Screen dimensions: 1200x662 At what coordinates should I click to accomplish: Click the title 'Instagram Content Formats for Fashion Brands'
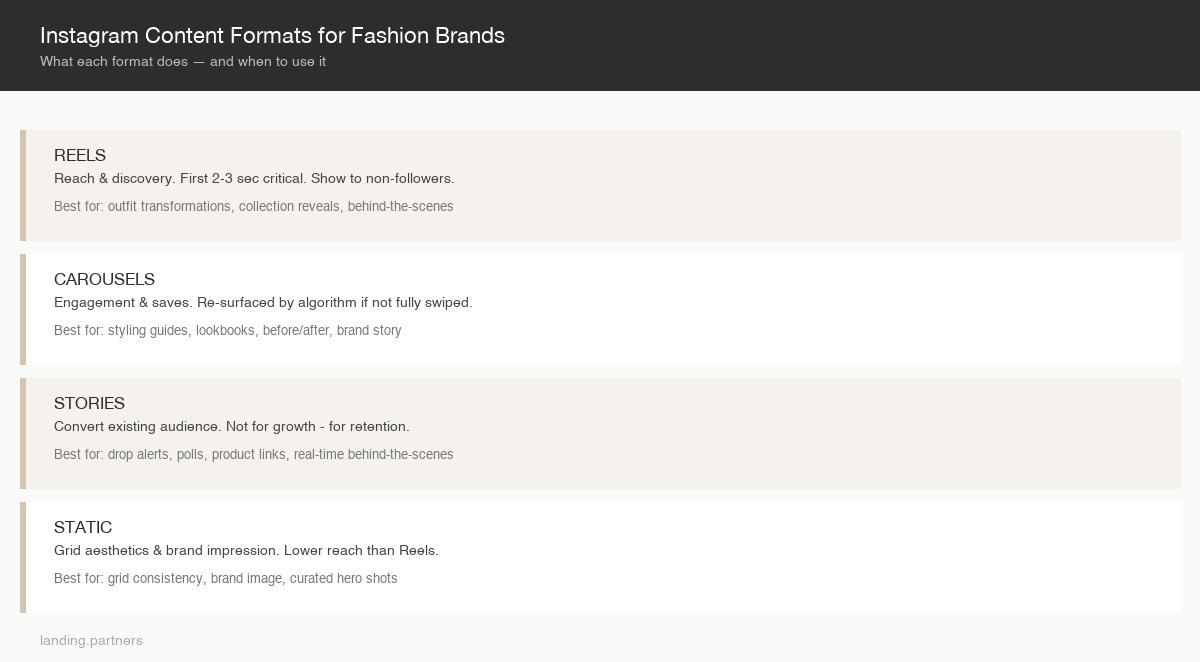(x=272, y=35)
